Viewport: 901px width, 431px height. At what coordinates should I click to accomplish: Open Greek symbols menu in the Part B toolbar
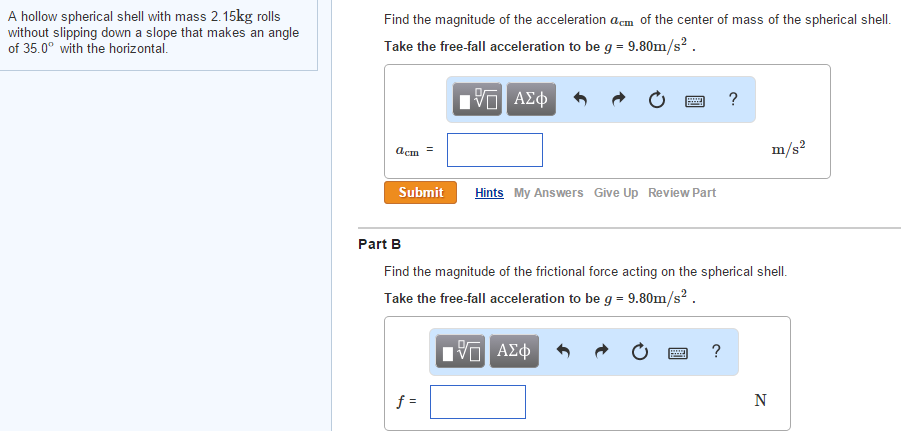pyautogui.click(x=514, y=351)
